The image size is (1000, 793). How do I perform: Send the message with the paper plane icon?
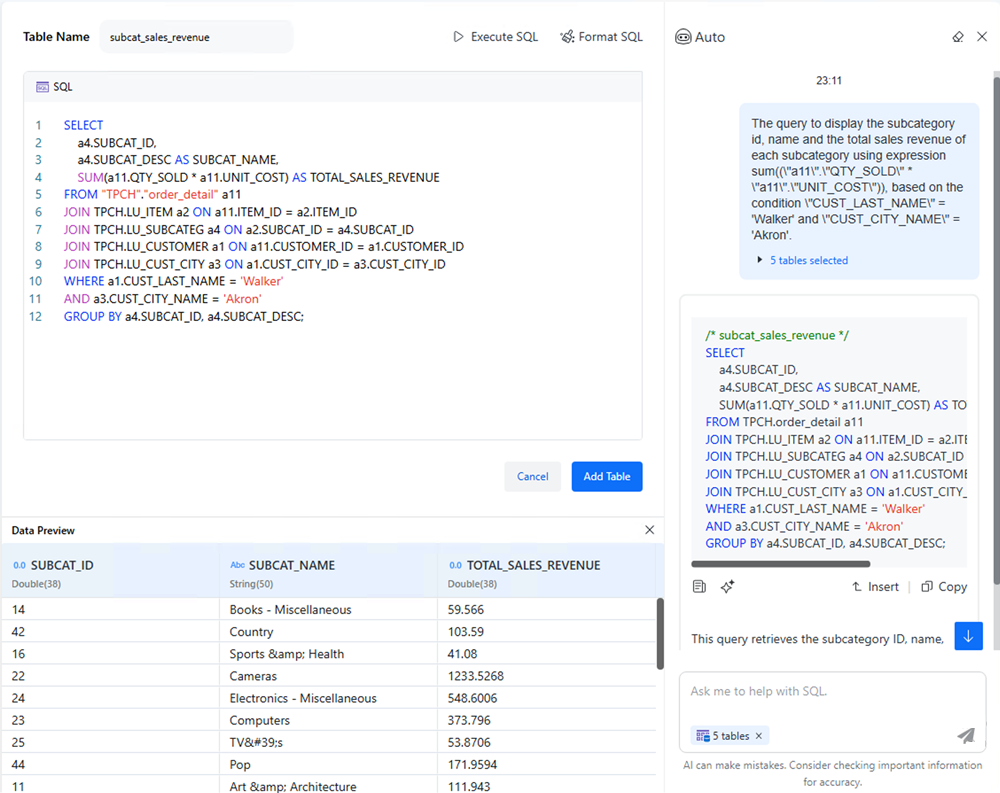(965, 736)
